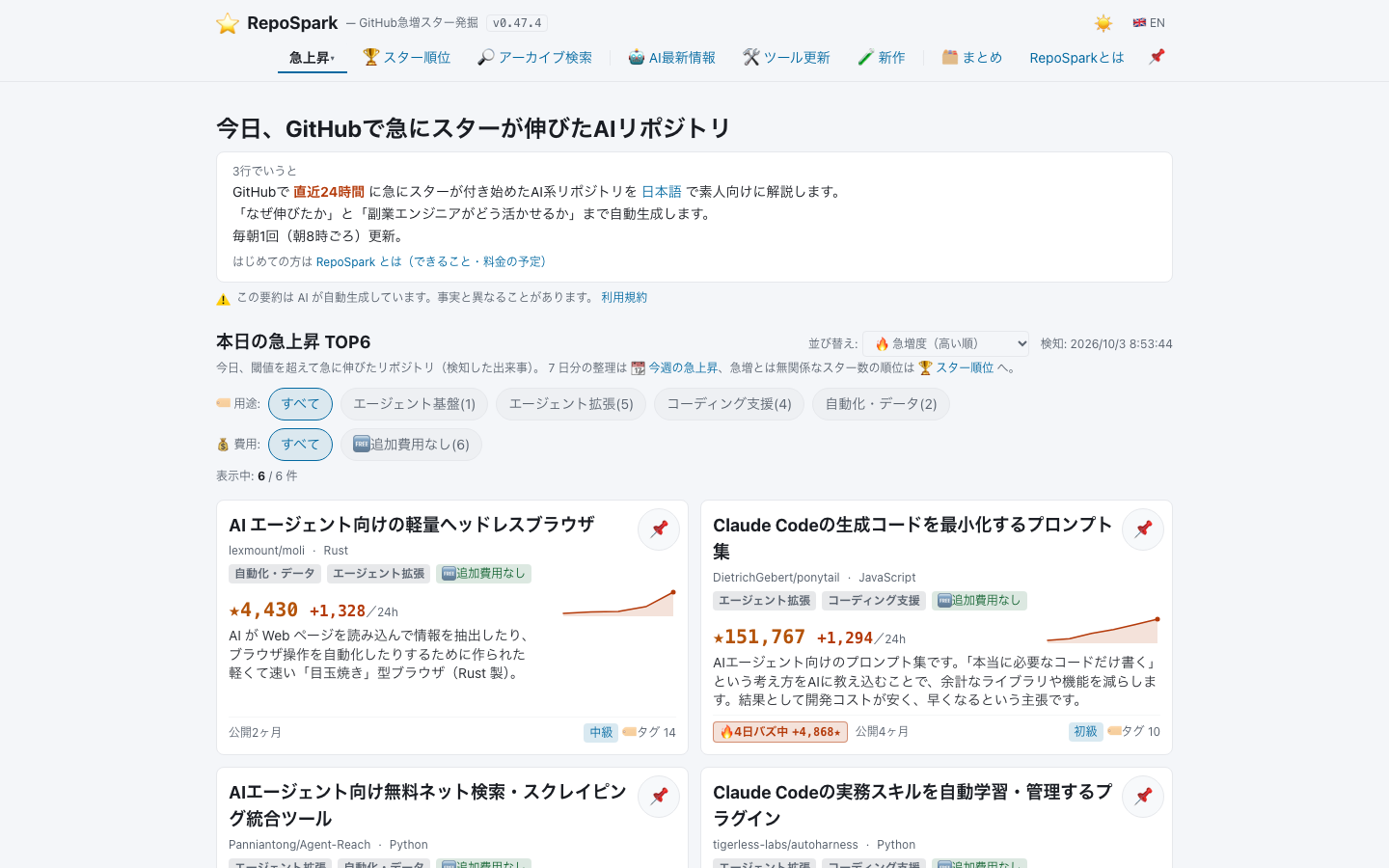Toggle the sun theme icon

tap(1103, 23)
